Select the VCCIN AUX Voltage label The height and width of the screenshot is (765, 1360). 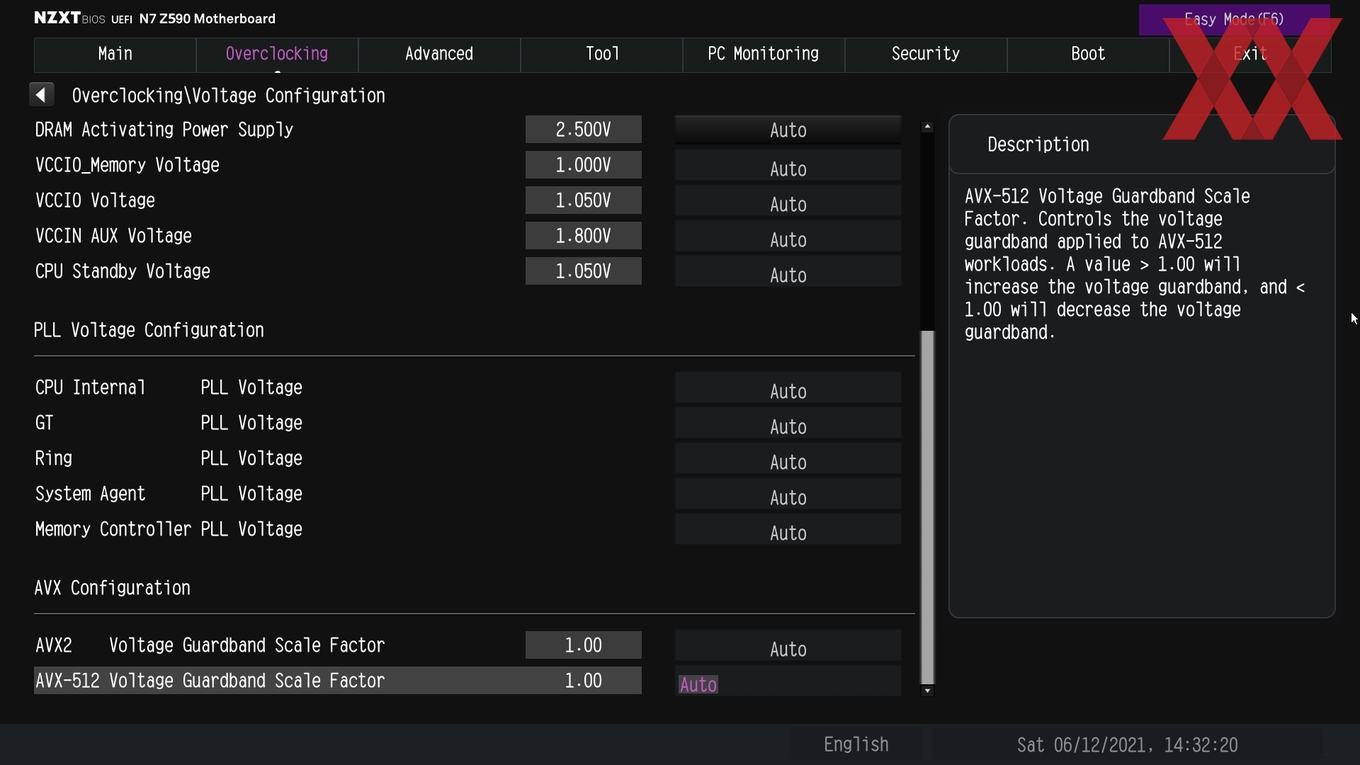(x=113, y=236)
